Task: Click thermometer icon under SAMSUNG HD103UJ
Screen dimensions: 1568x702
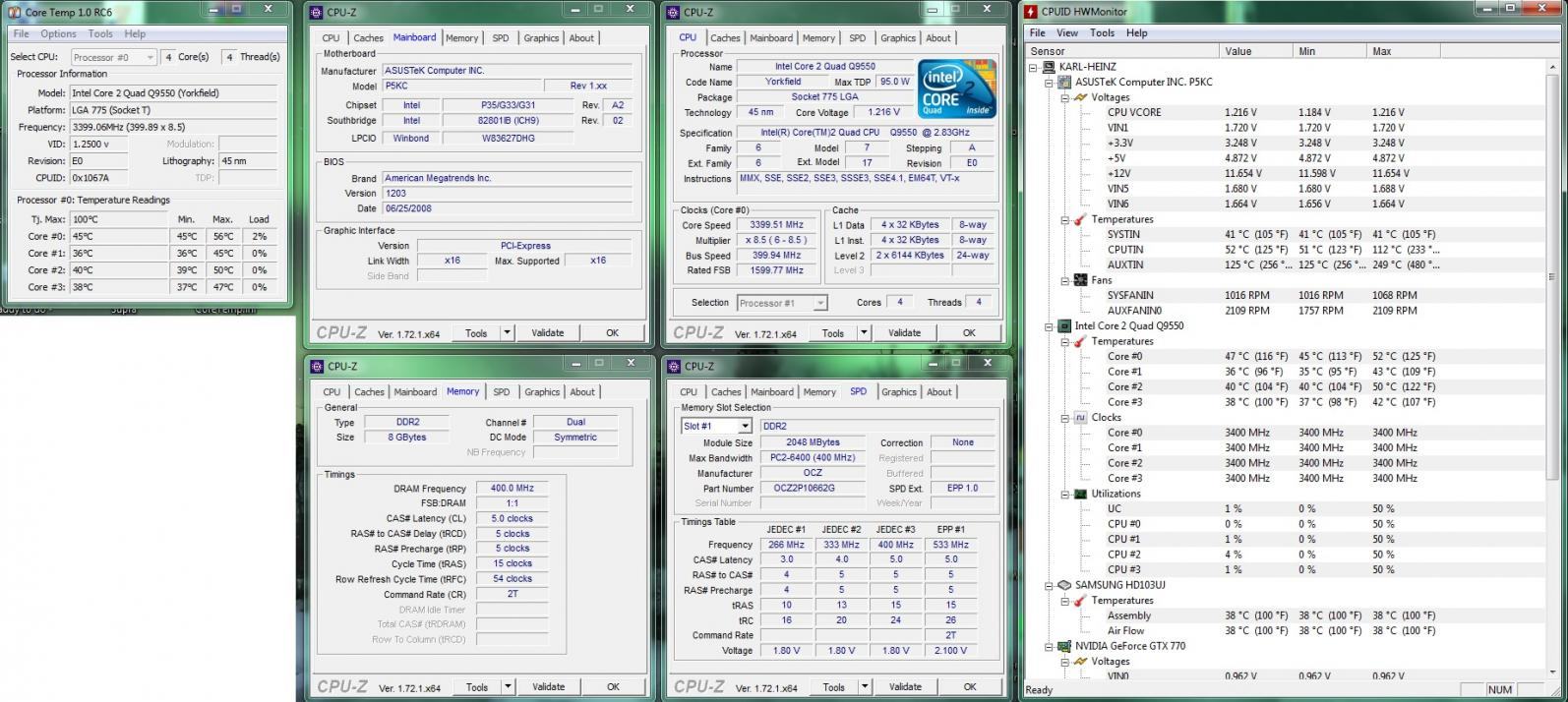Action: pos(1080,600)
